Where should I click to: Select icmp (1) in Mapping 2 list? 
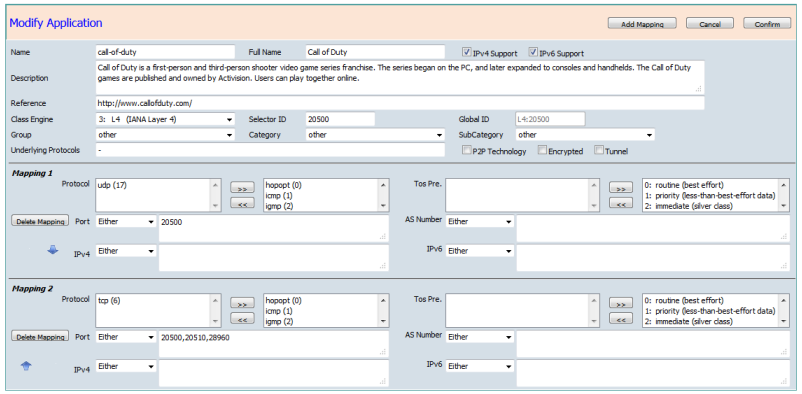click(280, 311)
